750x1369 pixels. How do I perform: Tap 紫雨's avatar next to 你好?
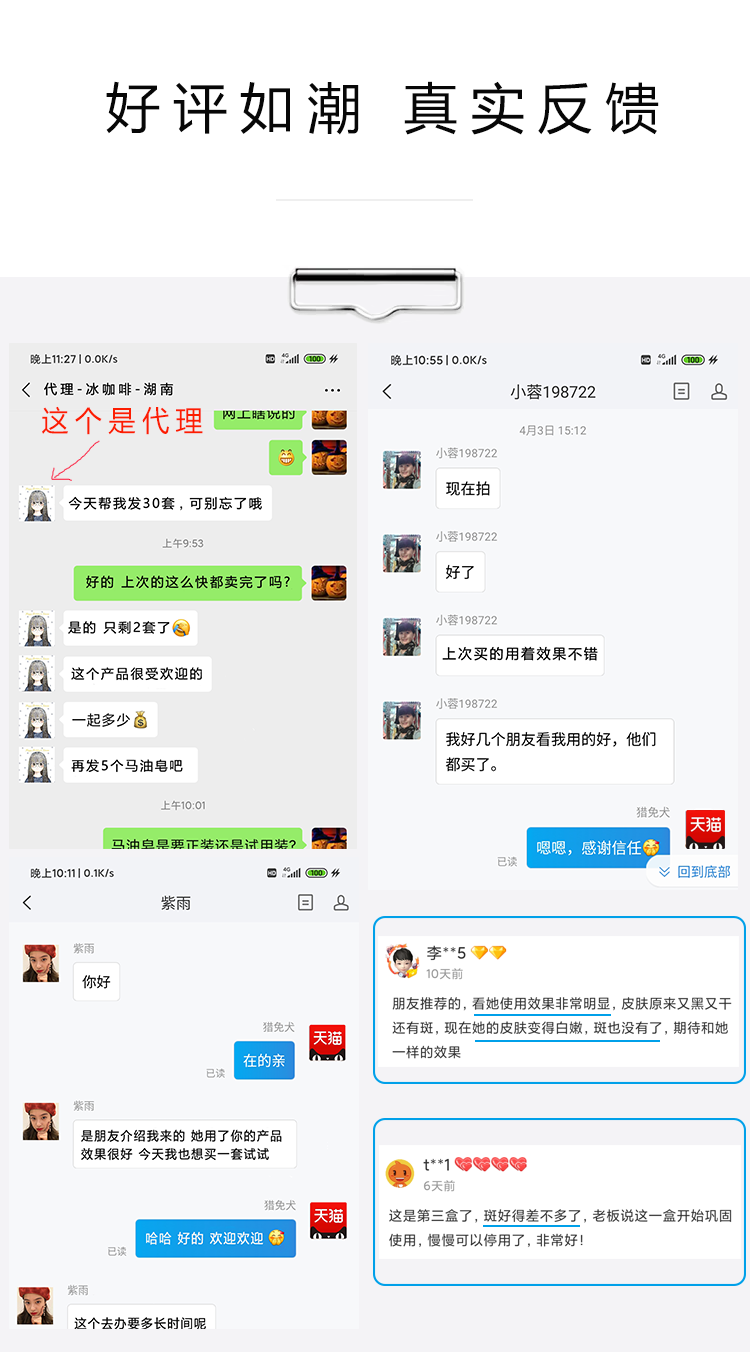click(x=41, y=963)
